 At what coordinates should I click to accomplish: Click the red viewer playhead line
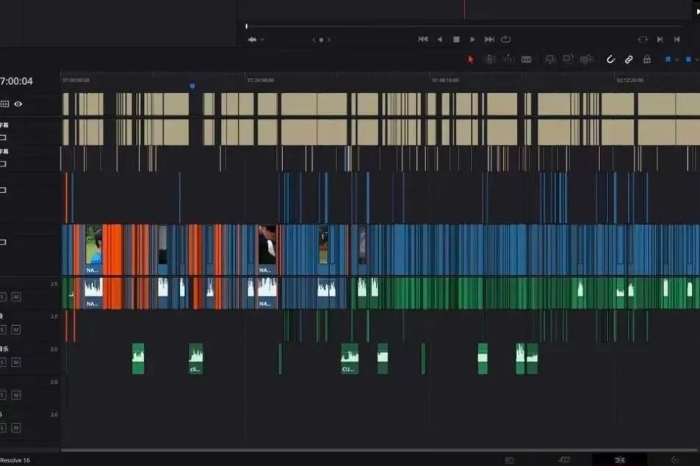click(x=464, y=10)
